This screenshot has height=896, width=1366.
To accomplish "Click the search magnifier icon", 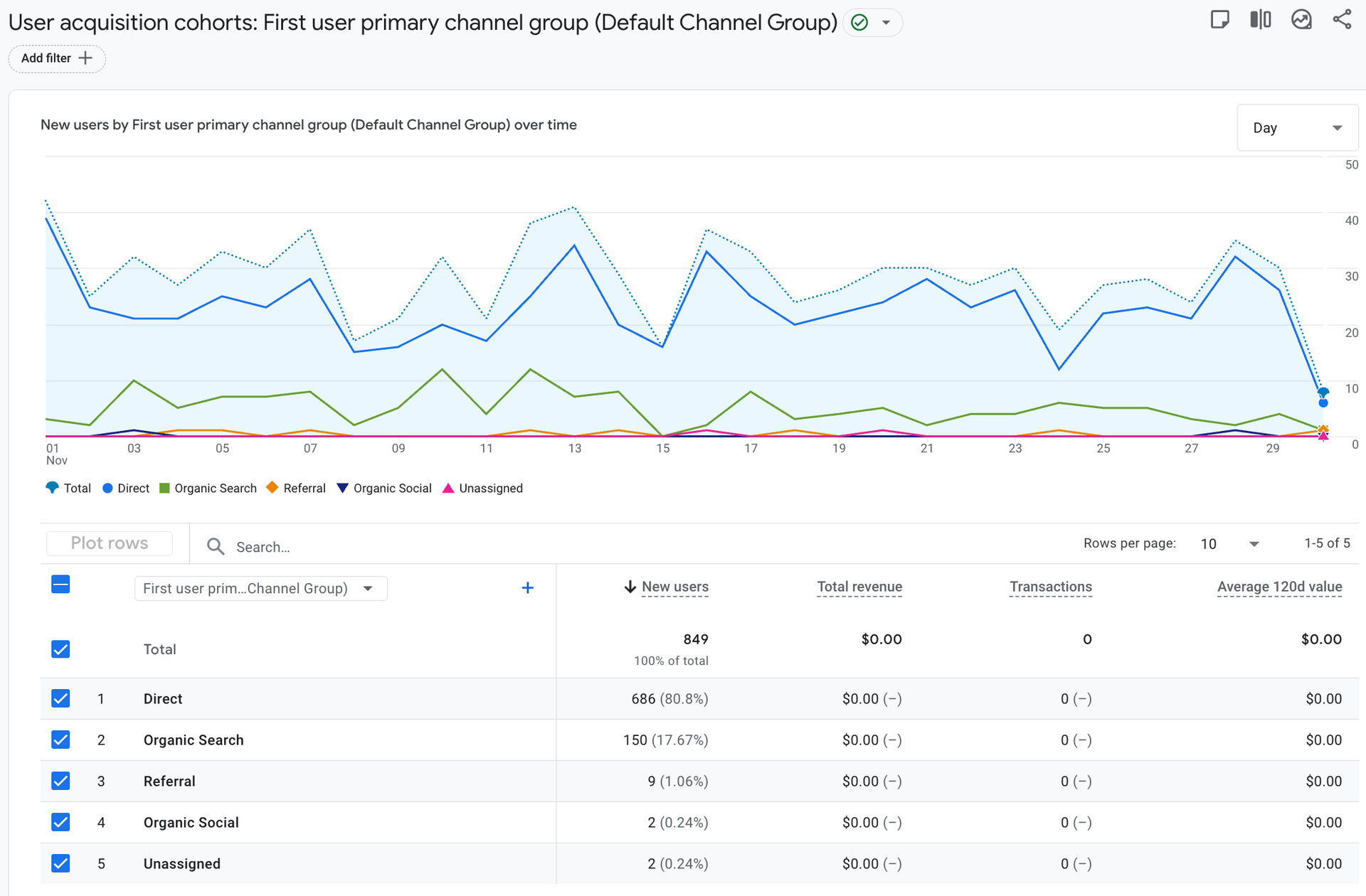I will (x=215, y=546).
